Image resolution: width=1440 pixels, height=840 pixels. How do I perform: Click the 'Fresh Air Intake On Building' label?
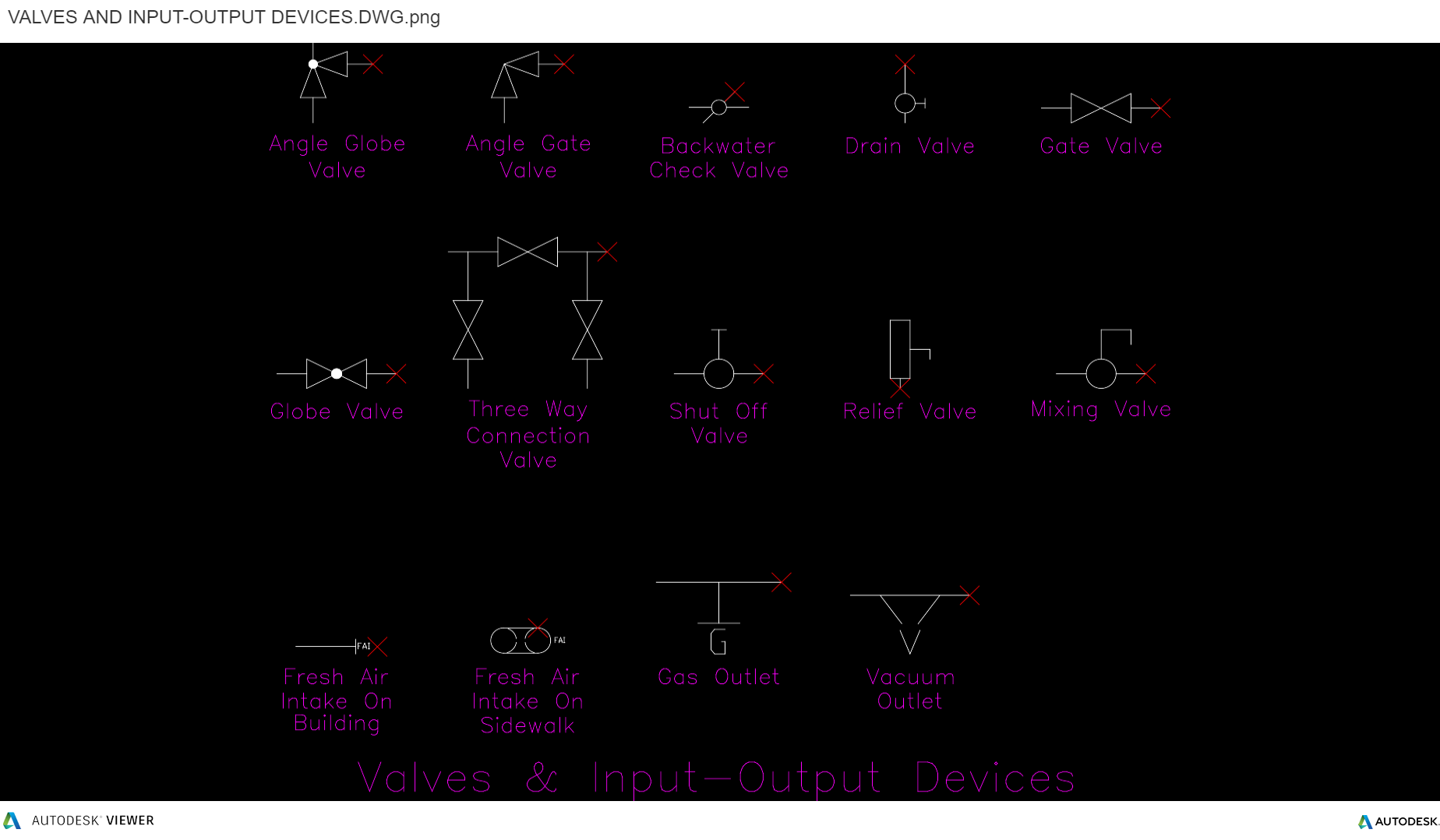click(x=337, y=700)
